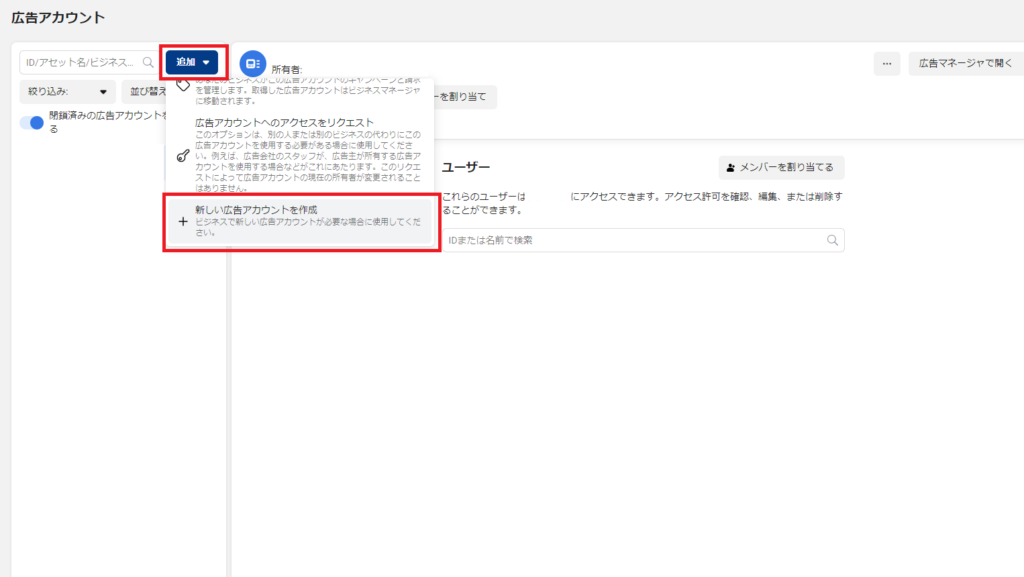Click the magnifier icon in the asset search box
The height and width of the screenshot is (577, 1024).
148,62
